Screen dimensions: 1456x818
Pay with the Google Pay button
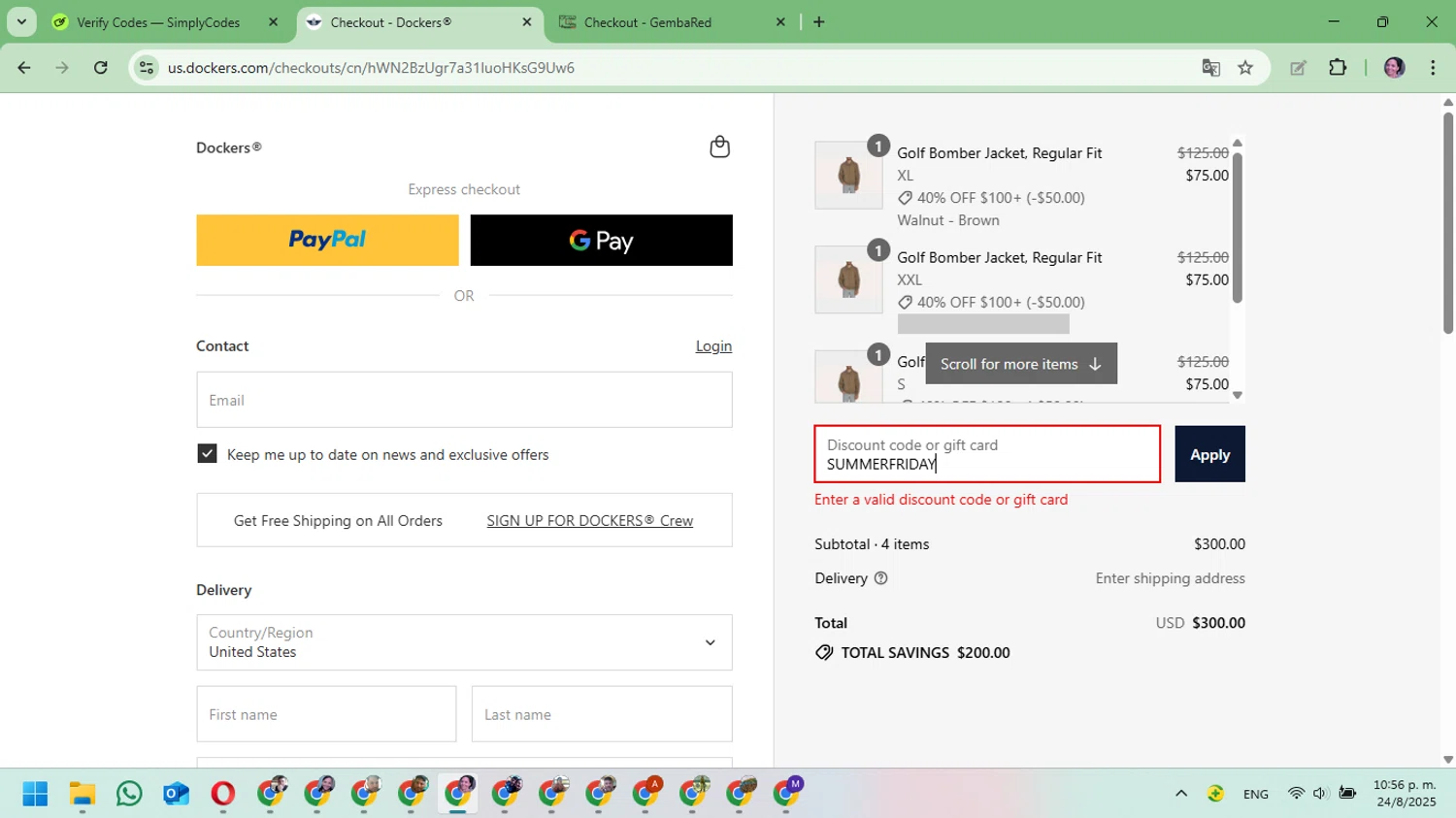pos(601,240)
